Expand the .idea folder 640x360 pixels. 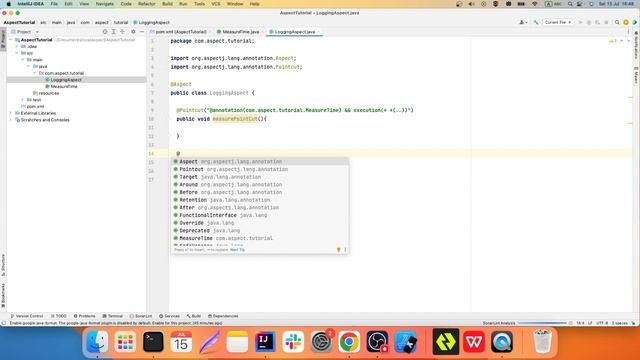tap(17, 47)
